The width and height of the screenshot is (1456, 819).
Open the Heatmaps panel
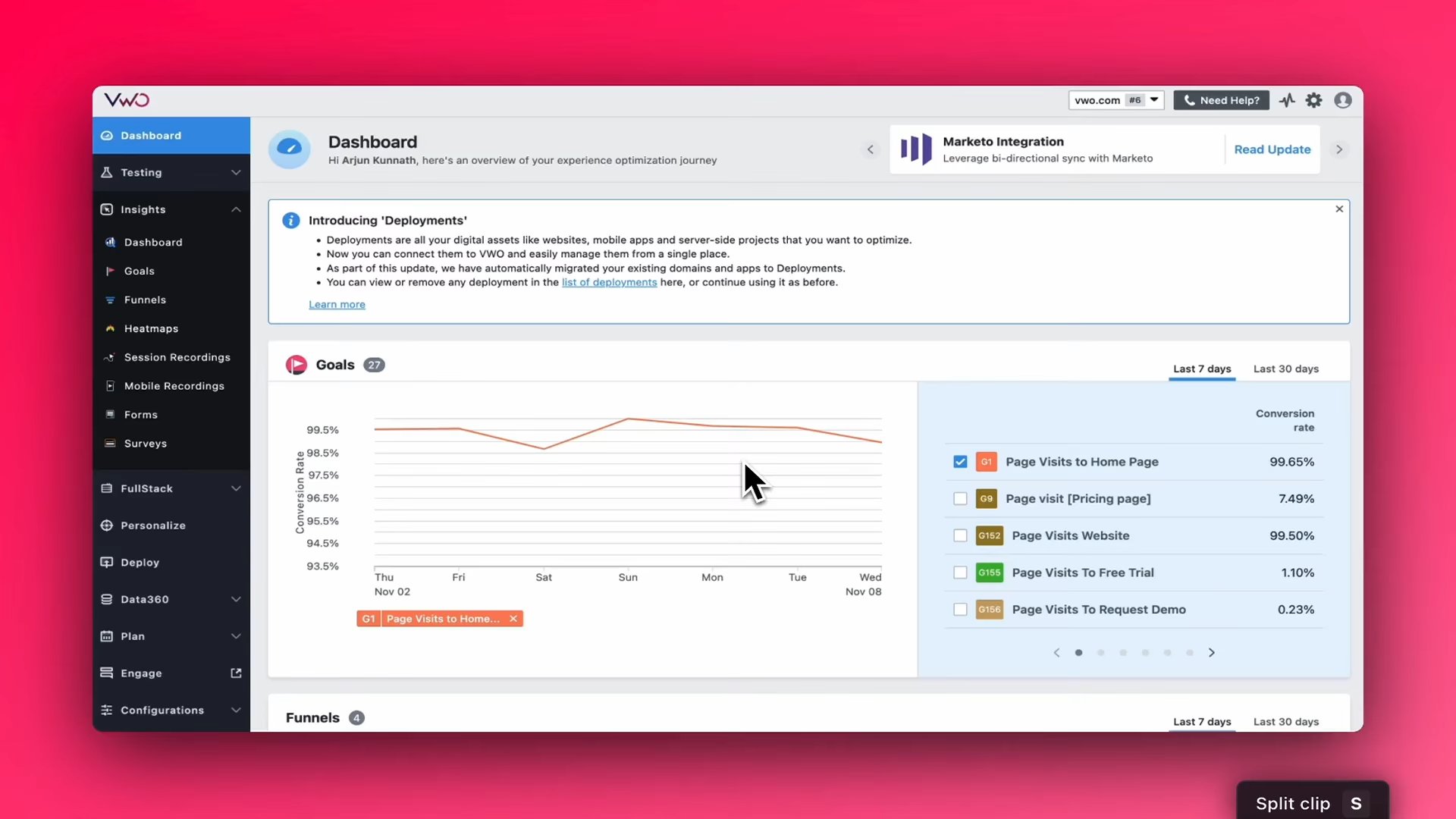tap(151, 328)
